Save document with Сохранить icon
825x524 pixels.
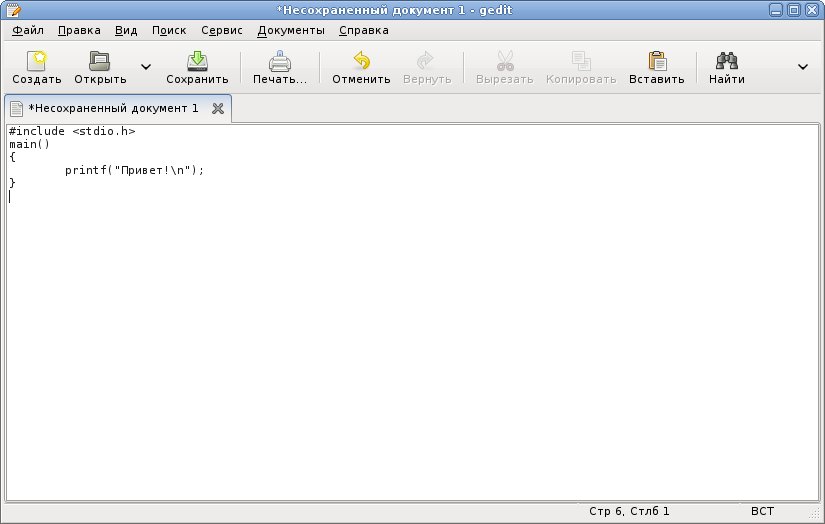(197, 61)
